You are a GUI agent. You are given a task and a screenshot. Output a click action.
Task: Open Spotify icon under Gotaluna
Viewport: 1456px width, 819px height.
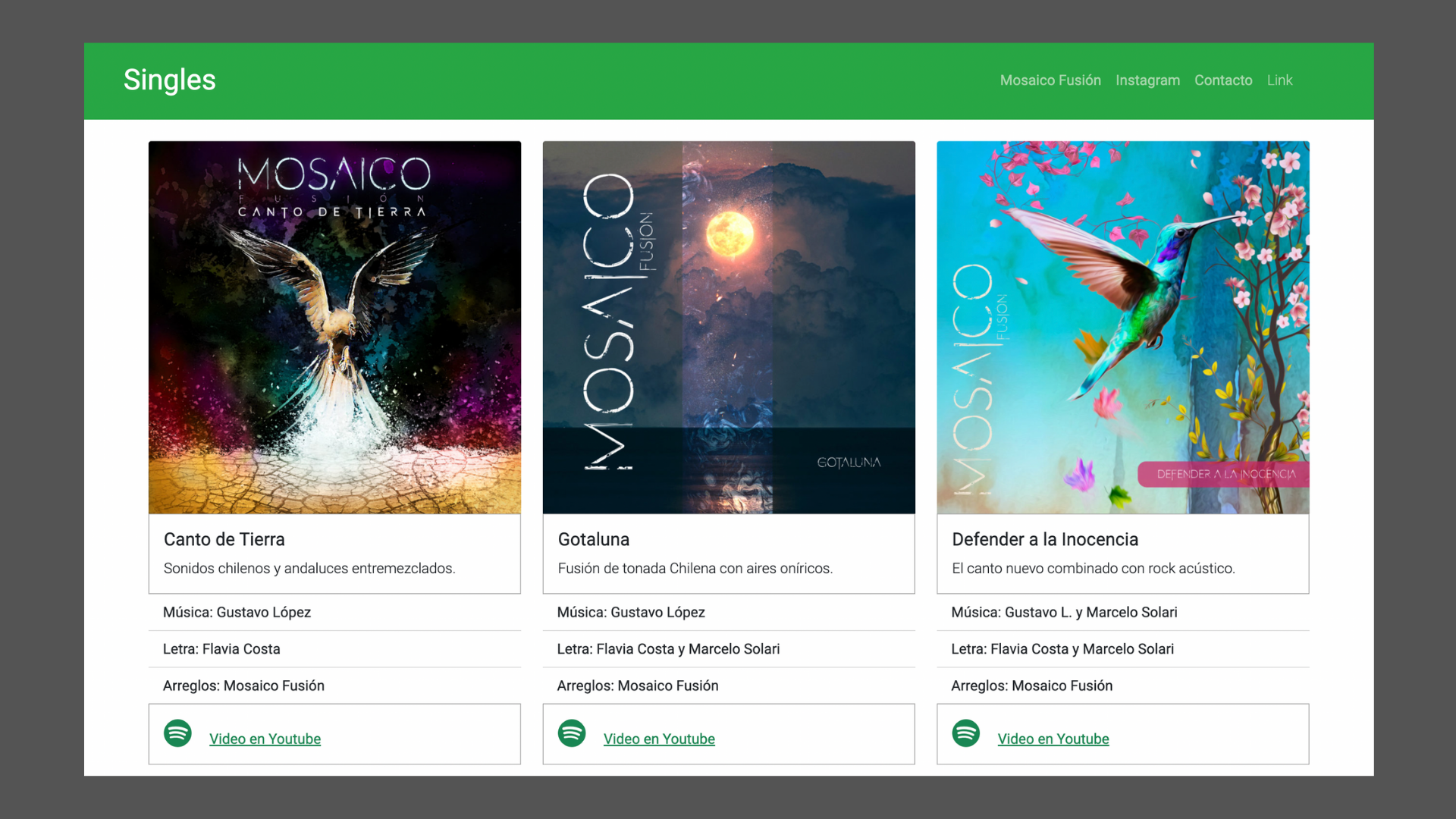572,733
